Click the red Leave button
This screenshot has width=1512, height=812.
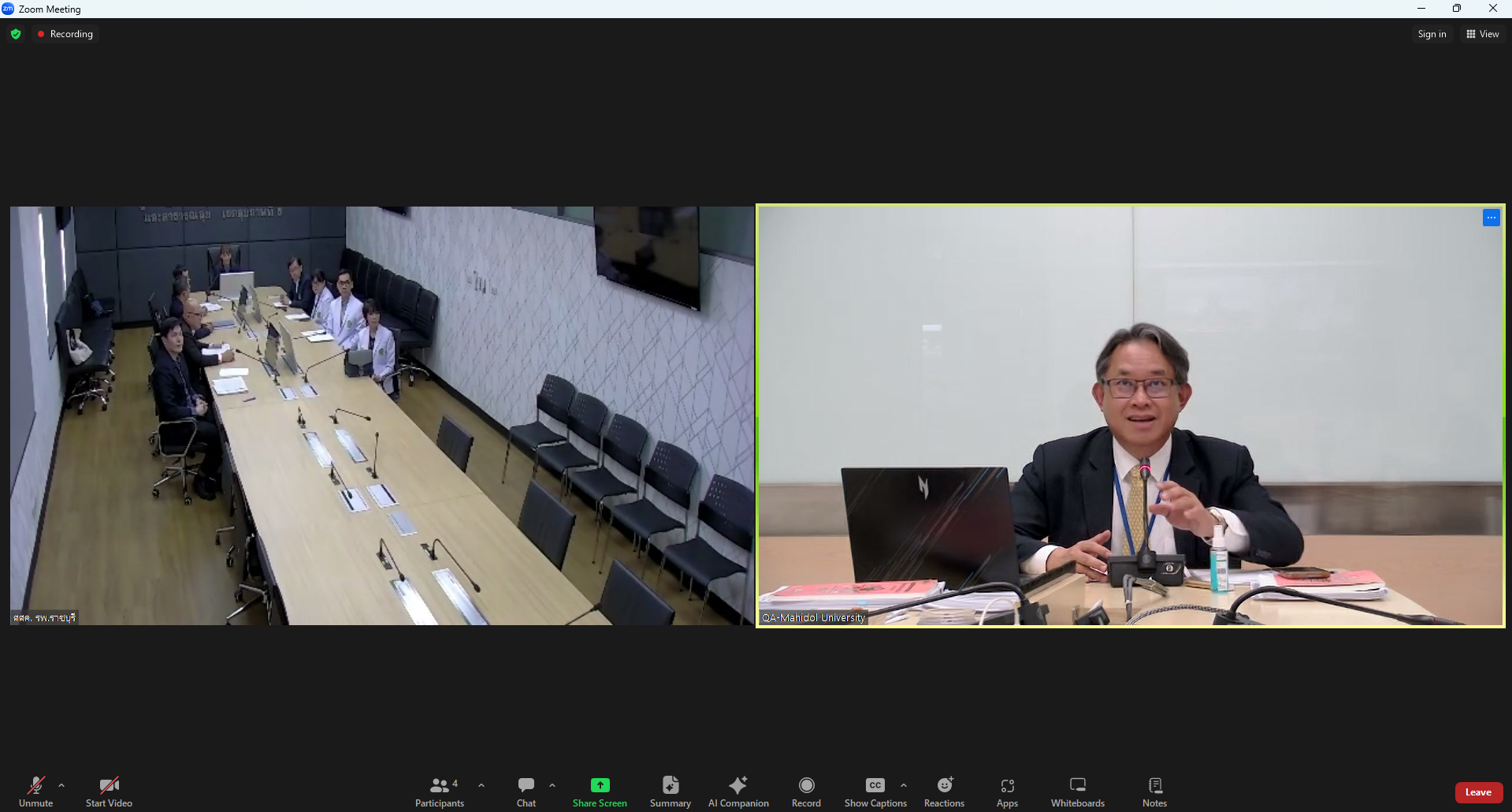pos(1478,792)
